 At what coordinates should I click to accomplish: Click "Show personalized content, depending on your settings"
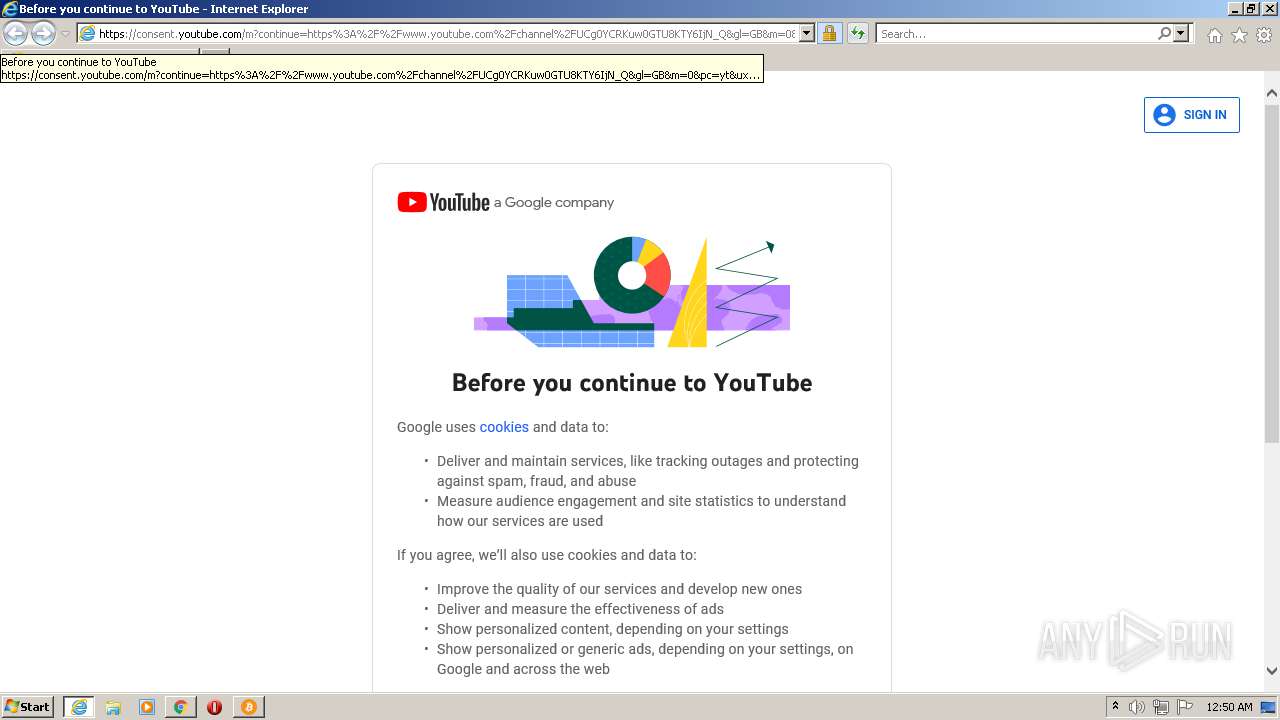[612, 629]
